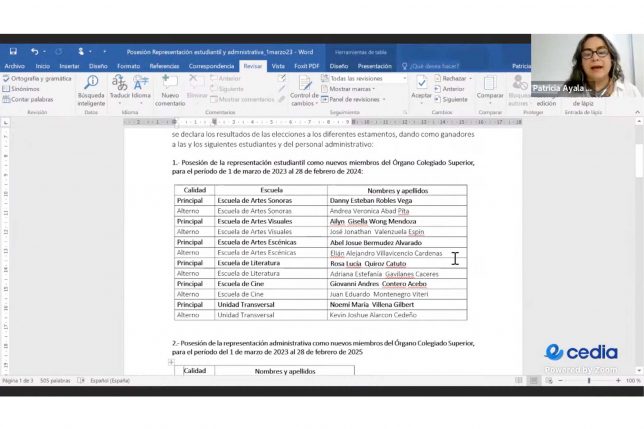644x429 pixels.
Task: Click the Save icon in the title bar
Action: click(x=13, y=52)
